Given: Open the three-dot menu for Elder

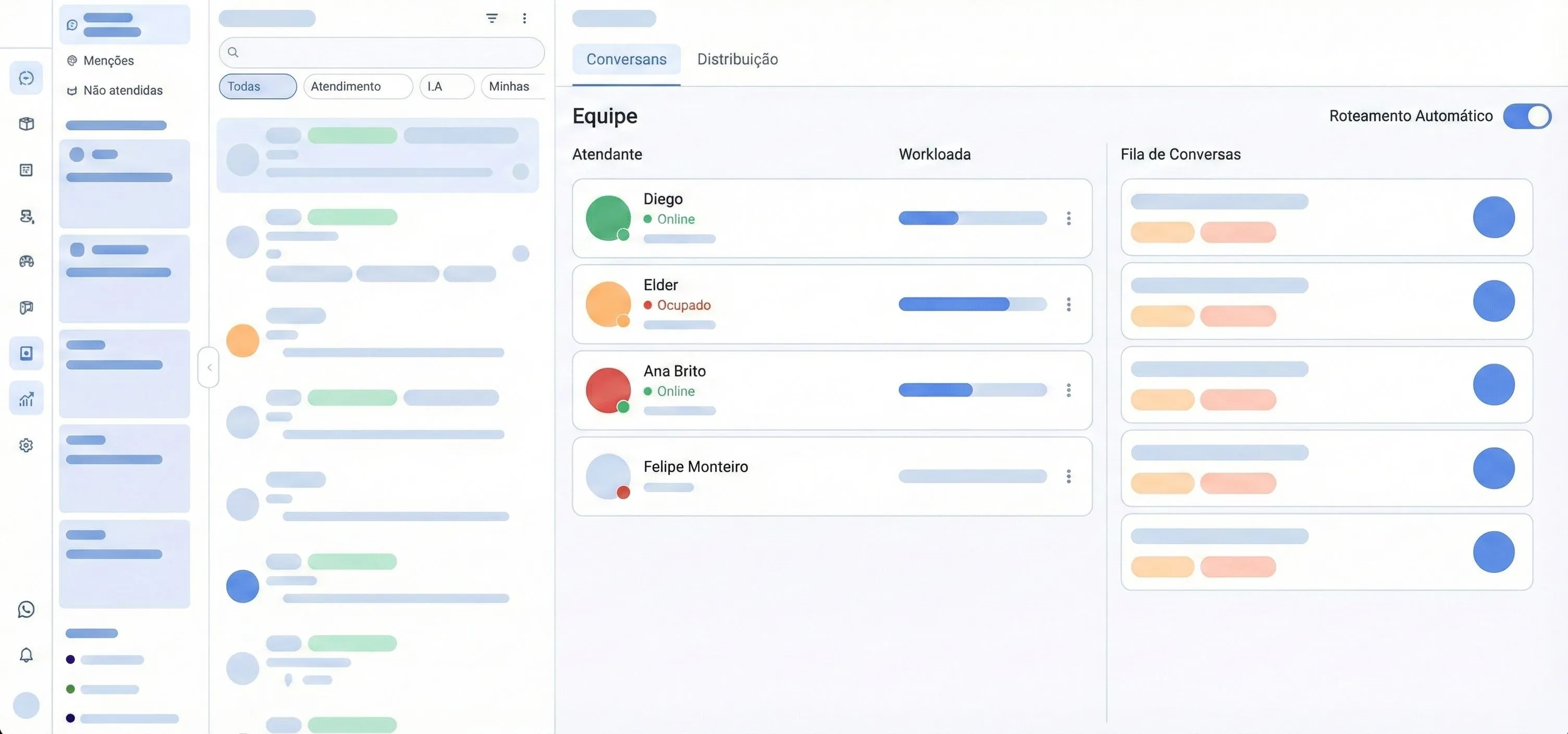Looking at the screenshot, I should click(1069, 305).
